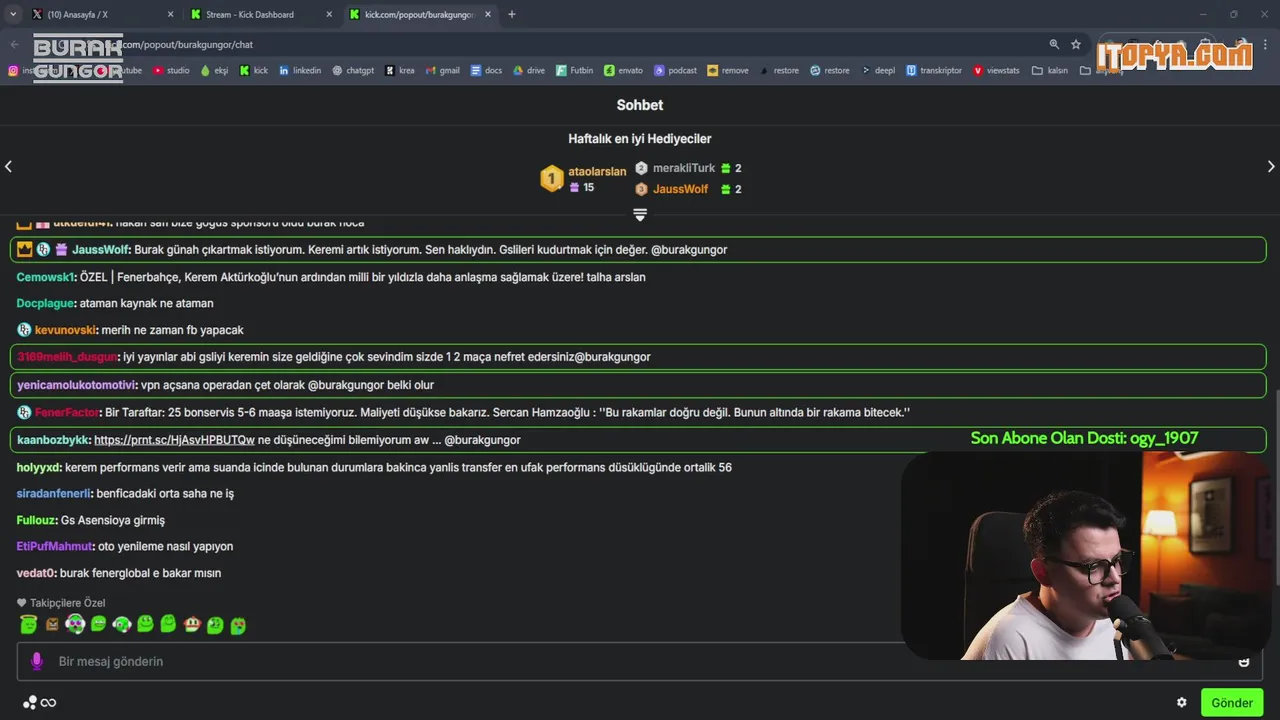Open the tab search dropdown chevron

pos(13,14)
